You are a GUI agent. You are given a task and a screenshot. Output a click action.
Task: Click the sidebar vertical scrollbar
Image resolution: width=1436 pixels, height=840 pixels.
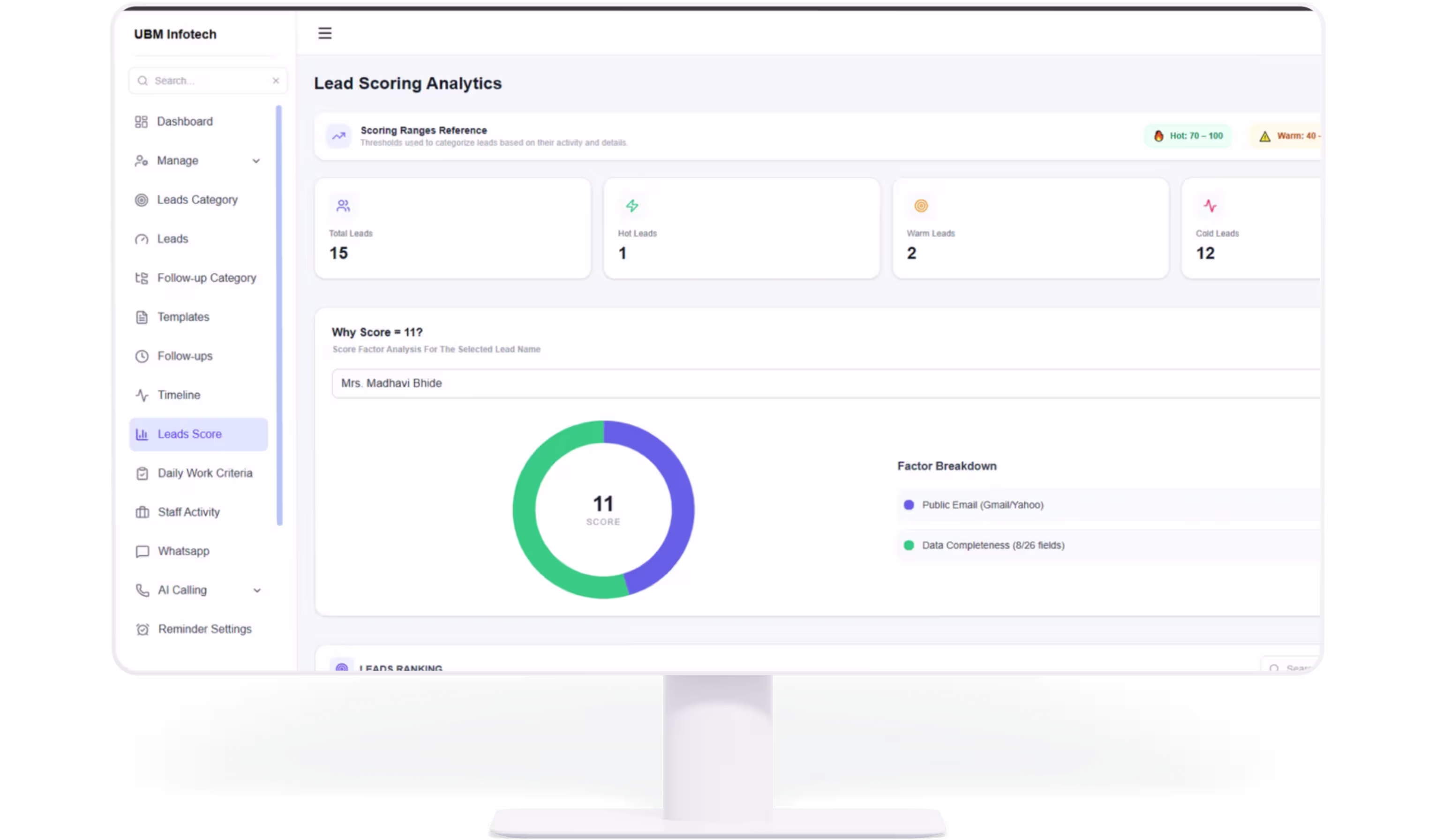click(279, 315)
